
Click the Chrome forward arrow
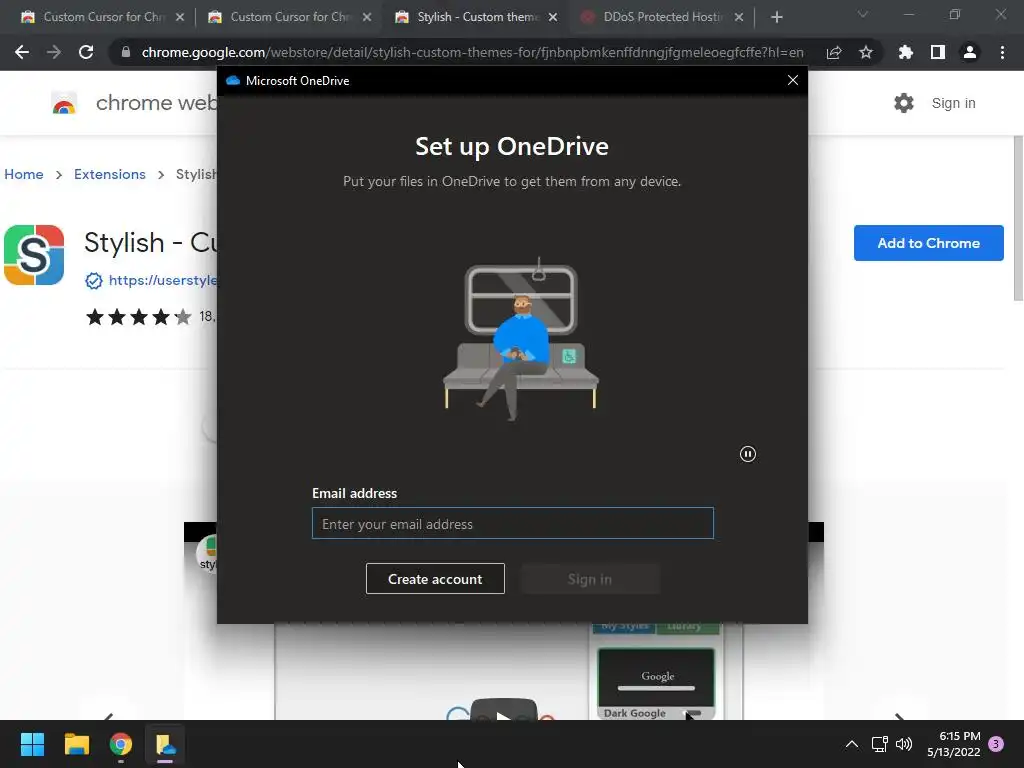54,52
